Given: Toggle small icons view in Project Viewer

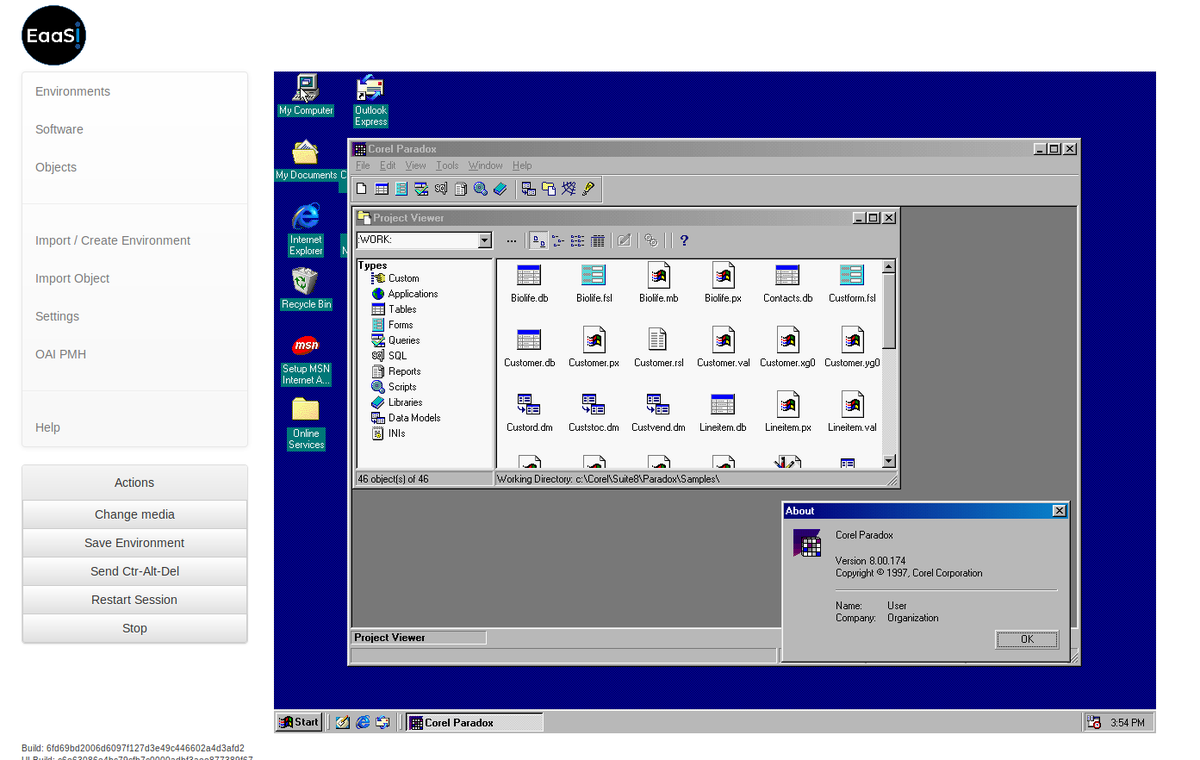Looking at the screenshot, I should click(558, 241).
